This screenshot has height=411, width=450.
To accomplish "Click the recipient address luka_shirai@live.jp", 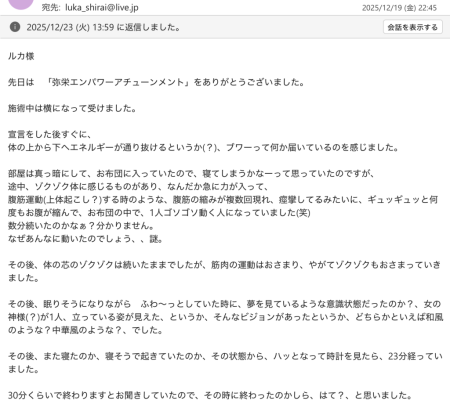I will pos(102,7).
